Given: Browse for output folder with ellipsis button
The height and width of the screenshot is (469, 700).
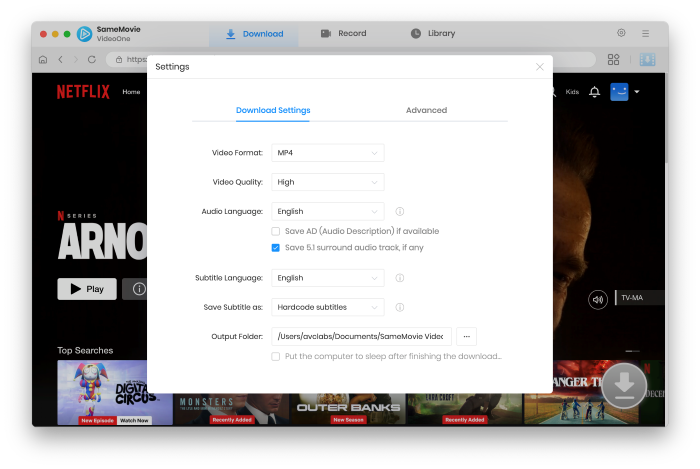Looking at the screenshot, I should [x=467, y=336].
